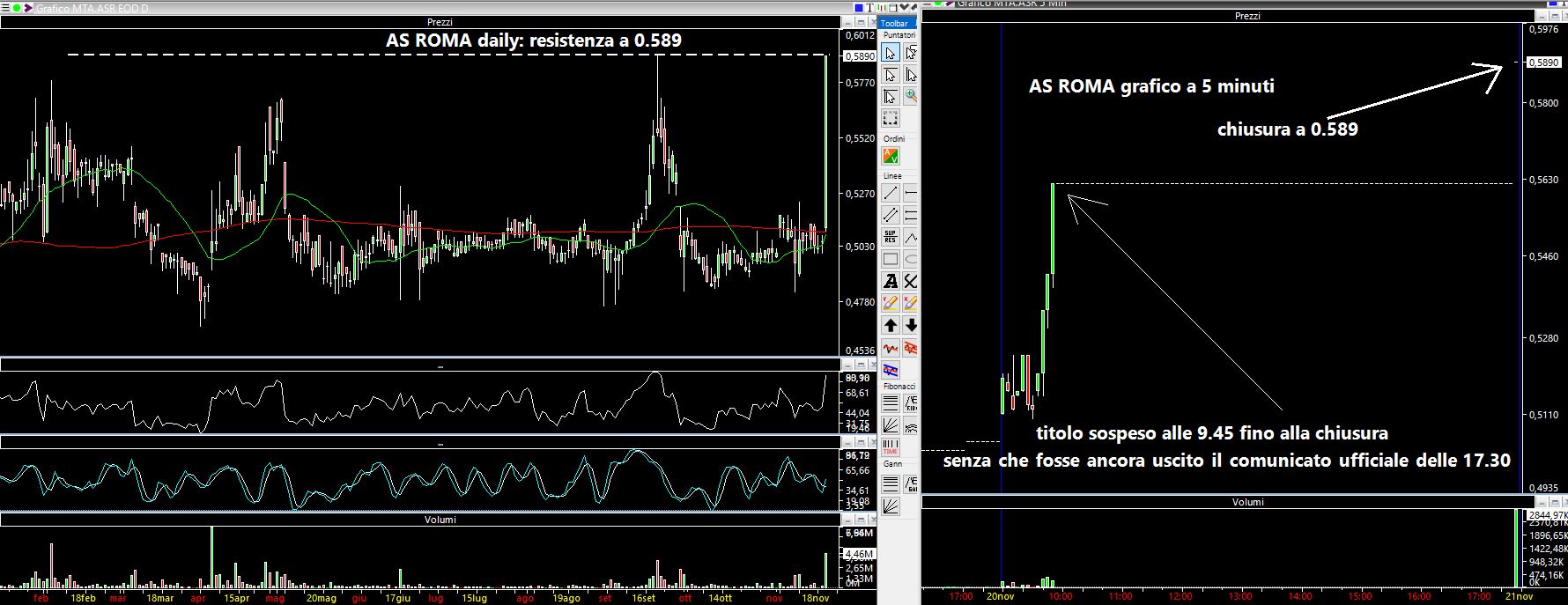Click the 5-minute chart Volumi header
Viewport: 1568px width, 605px height.
1247,502
